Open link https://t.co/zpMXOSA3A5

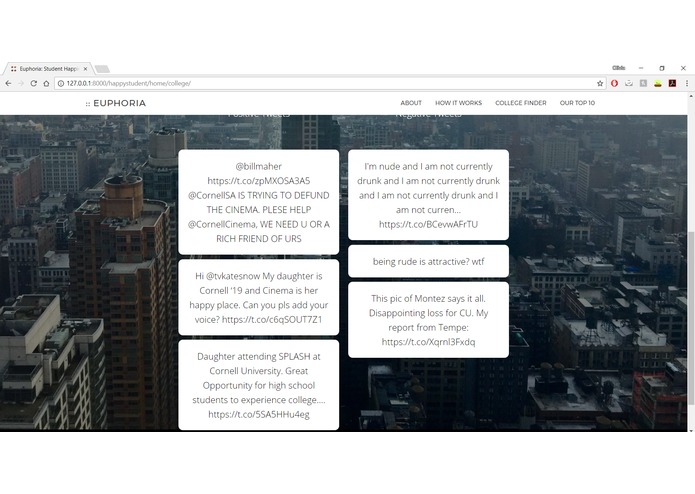[258, 181]
